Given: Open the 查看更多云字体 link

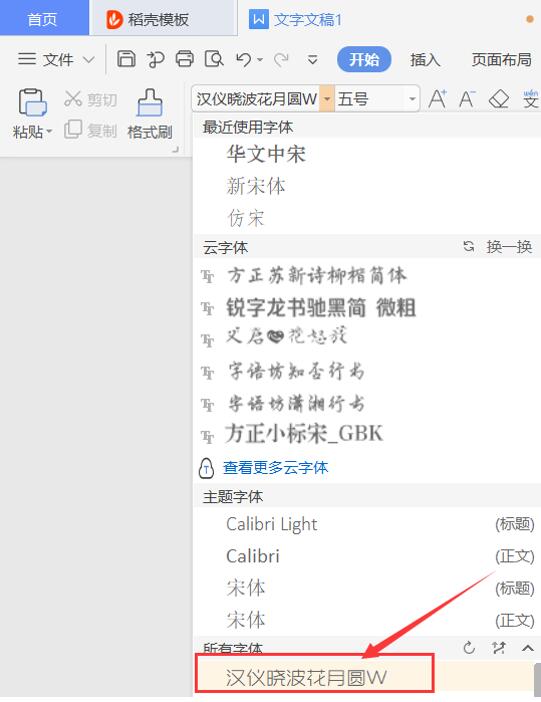Looking at the screenshot, I should [x=275, y=467].
